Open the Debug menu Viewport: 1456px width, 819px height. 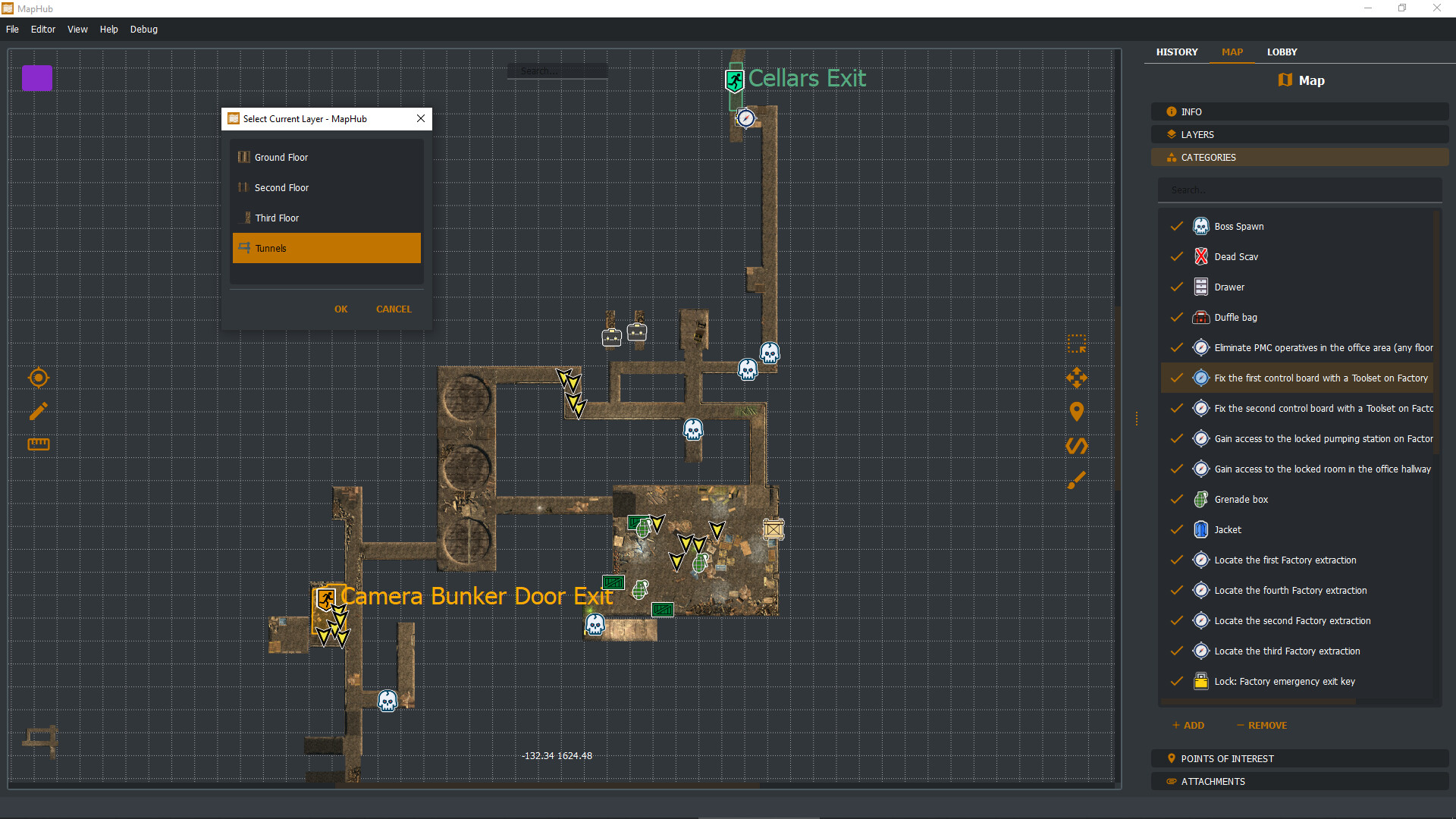coord(143,30)
